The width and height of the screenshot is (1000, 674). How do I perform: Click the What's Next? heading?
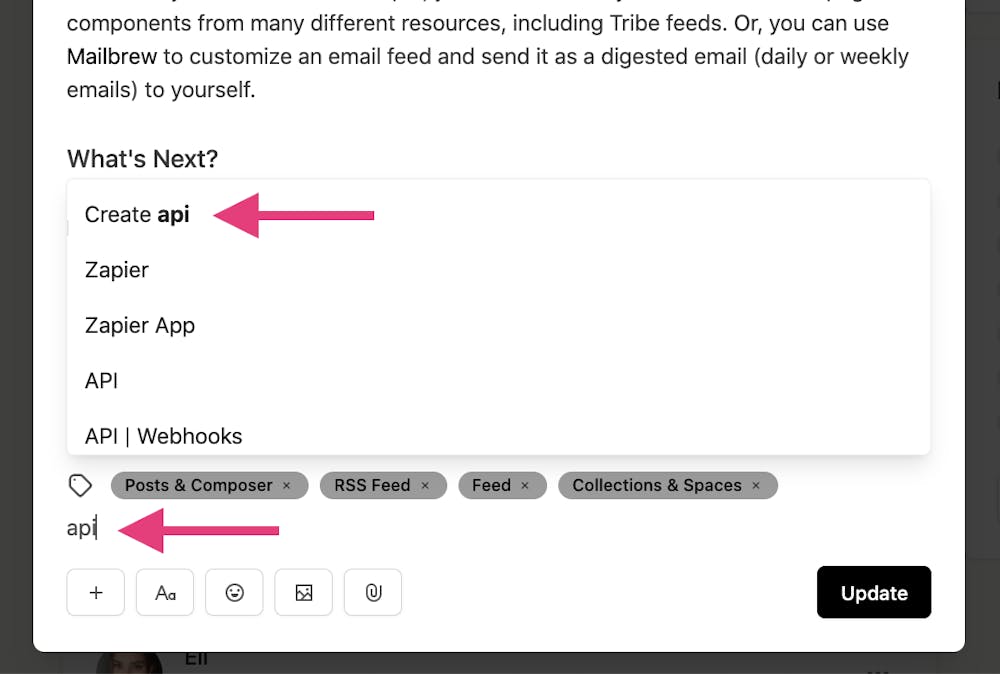pos(142,158)
